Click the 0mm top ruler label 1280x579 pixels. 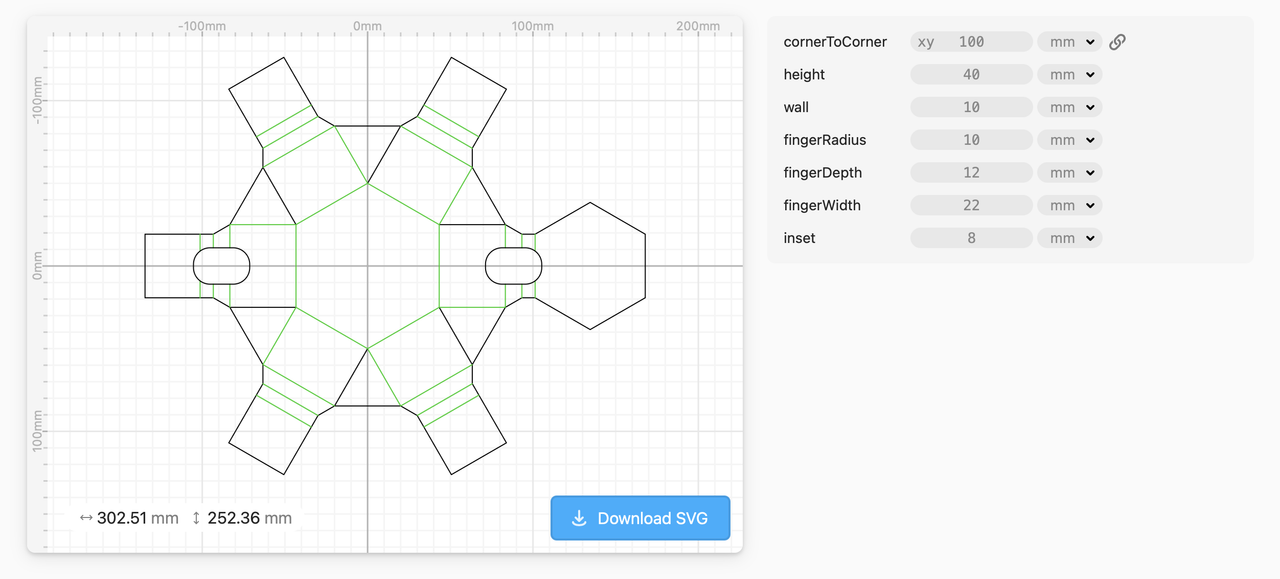click(367, 26)
